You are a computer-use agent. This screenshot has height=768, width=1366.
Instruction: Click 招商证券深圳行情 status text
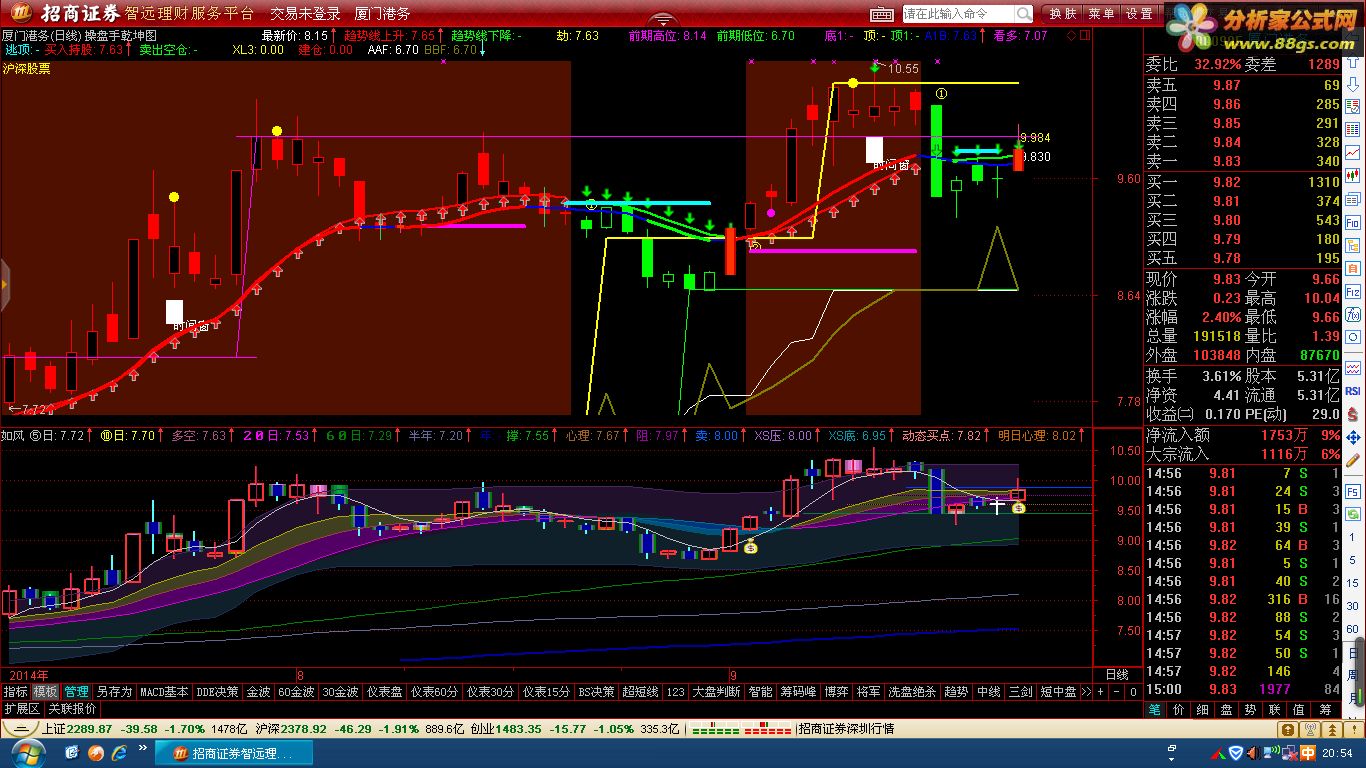pyautogui.click(x=846, y=729)
